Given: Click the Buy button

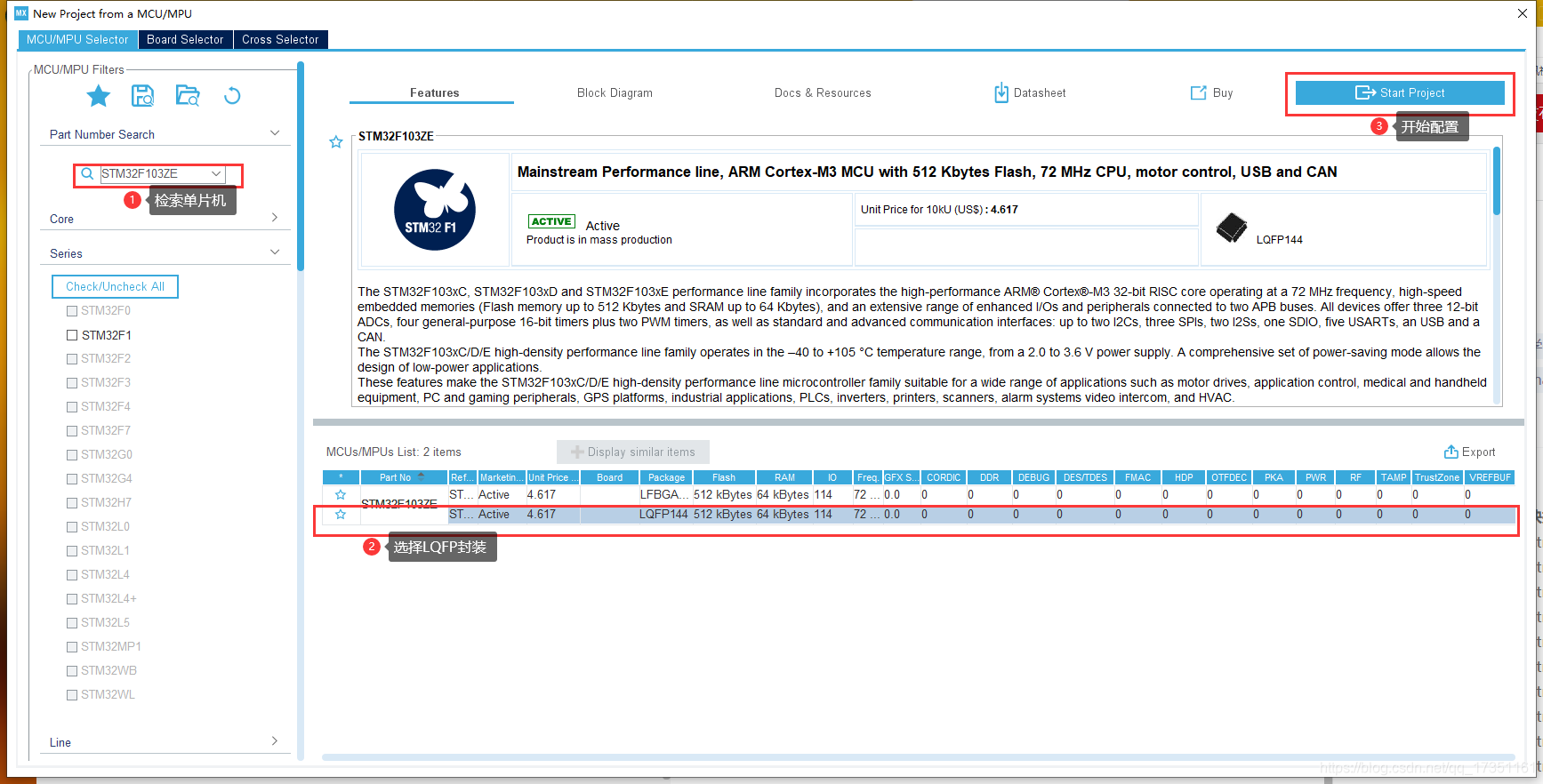Looking at the screenshot, I should click(1212, 93).
